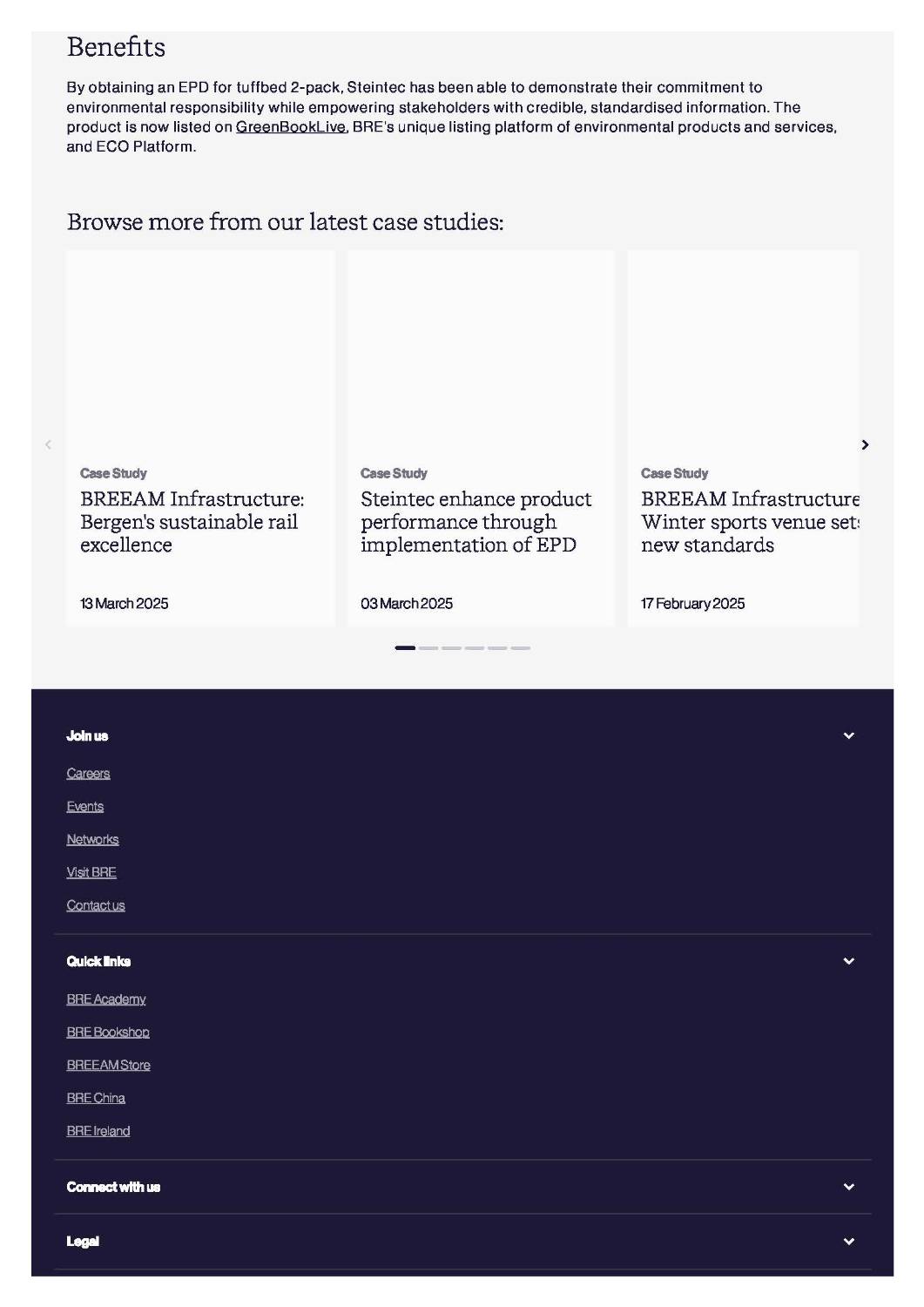Screen dimensions: 924x1307
Task: Go to the Events page
Action: [84, 807]
